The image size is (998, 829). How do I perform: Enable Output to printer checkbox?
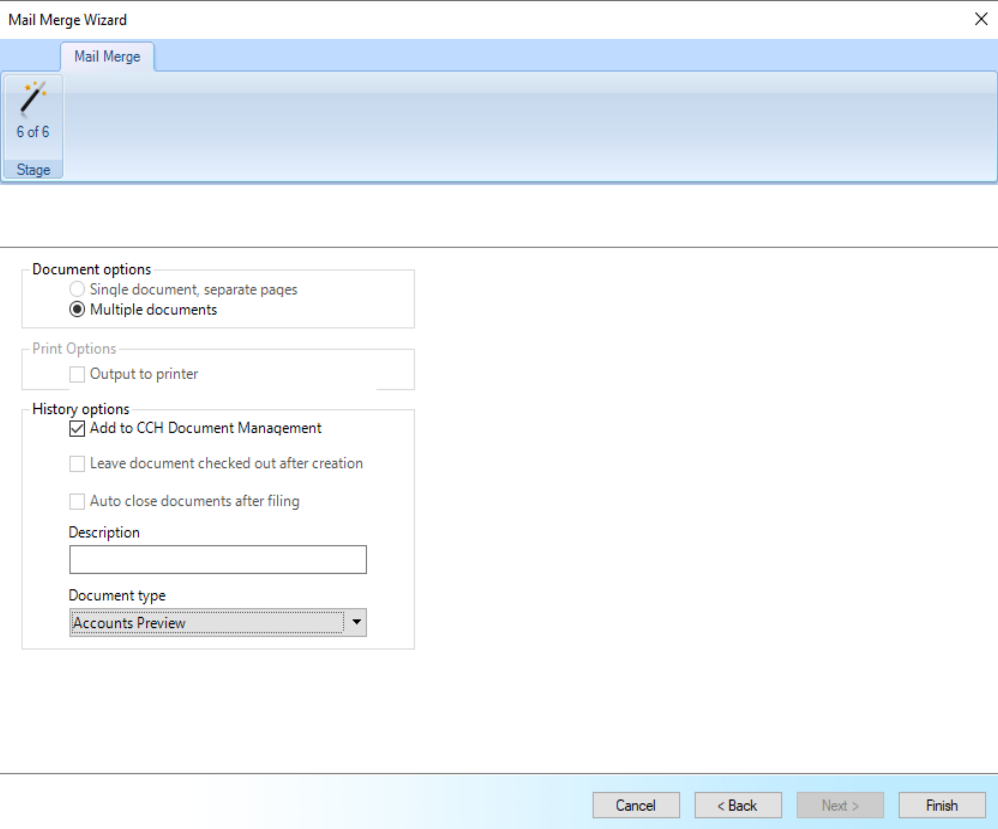pyautogui.click(x=77, y=374)
